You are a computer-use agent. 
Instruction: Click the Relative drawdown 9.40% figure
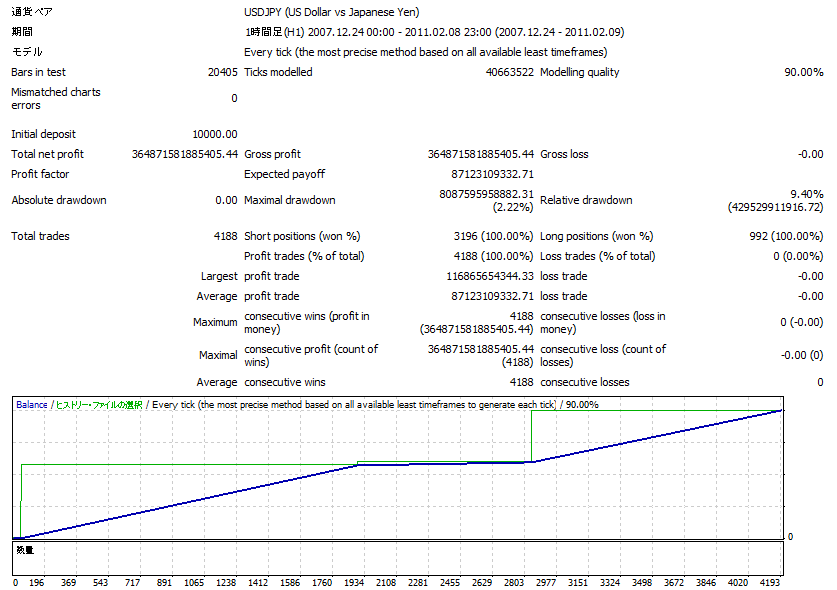[806, 194]
